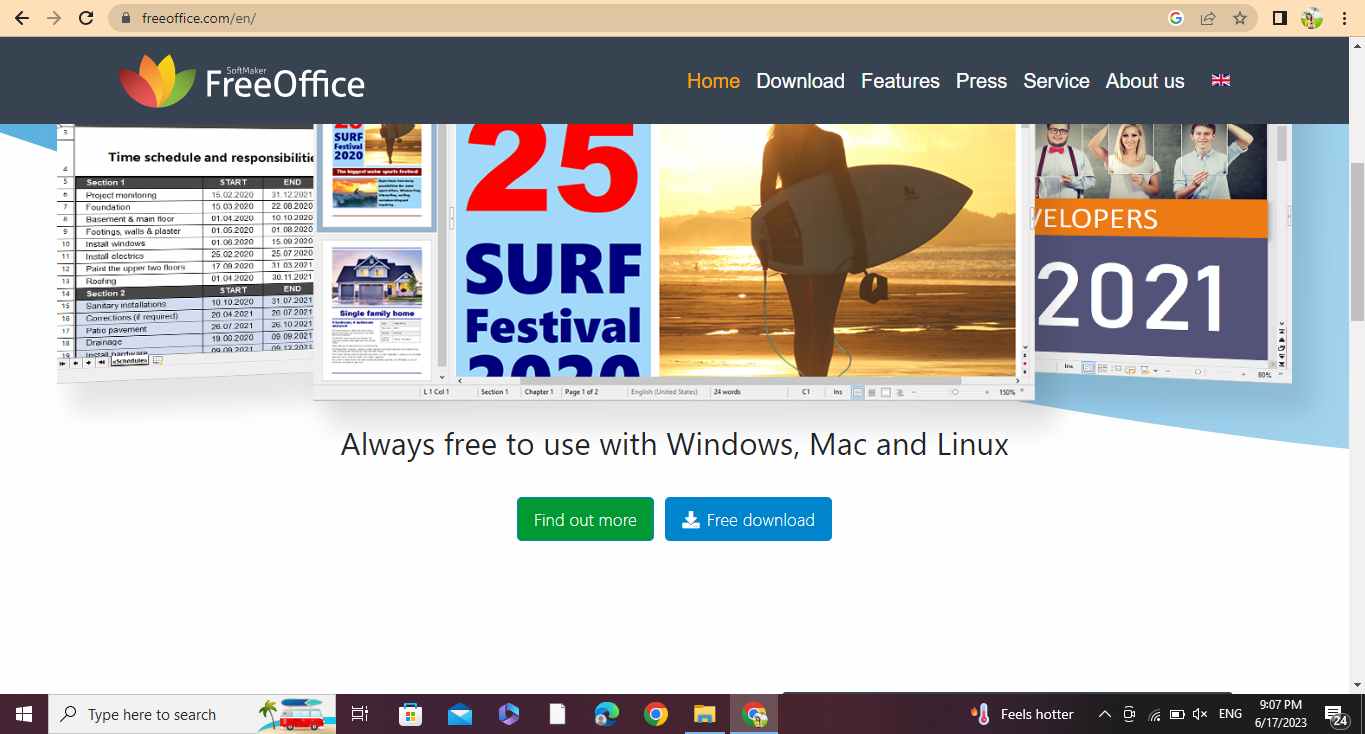
Task: Open the language flag selector
Action: [x=1221, y=81]
